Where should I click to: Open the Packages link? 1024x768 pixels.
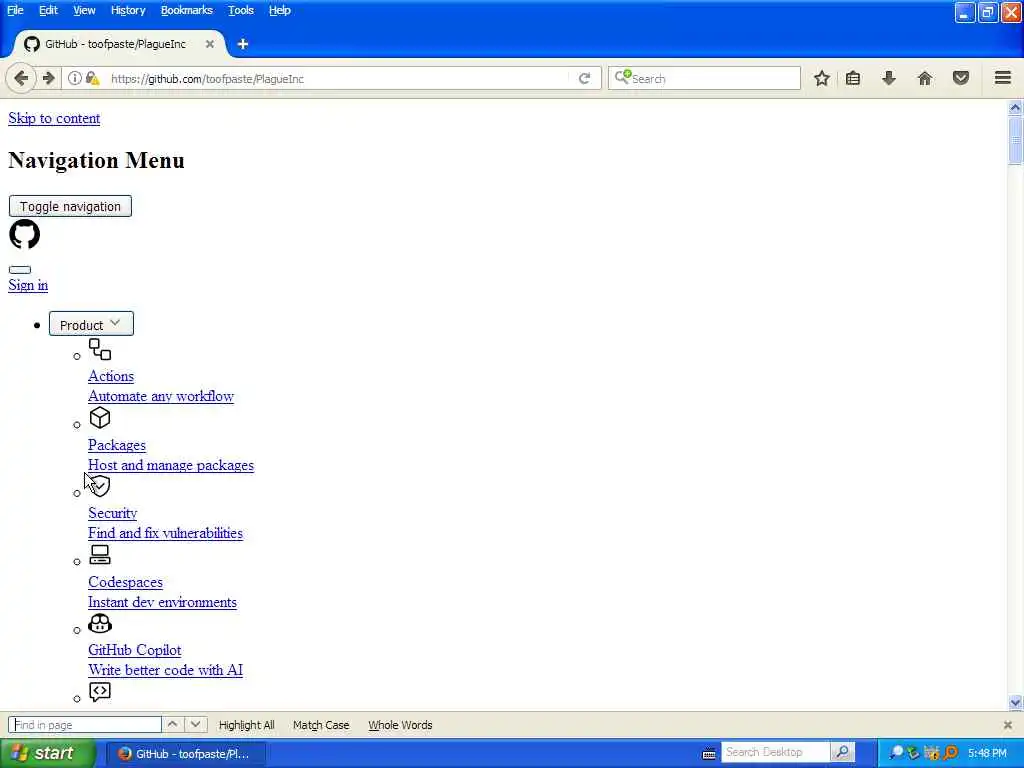117,445
